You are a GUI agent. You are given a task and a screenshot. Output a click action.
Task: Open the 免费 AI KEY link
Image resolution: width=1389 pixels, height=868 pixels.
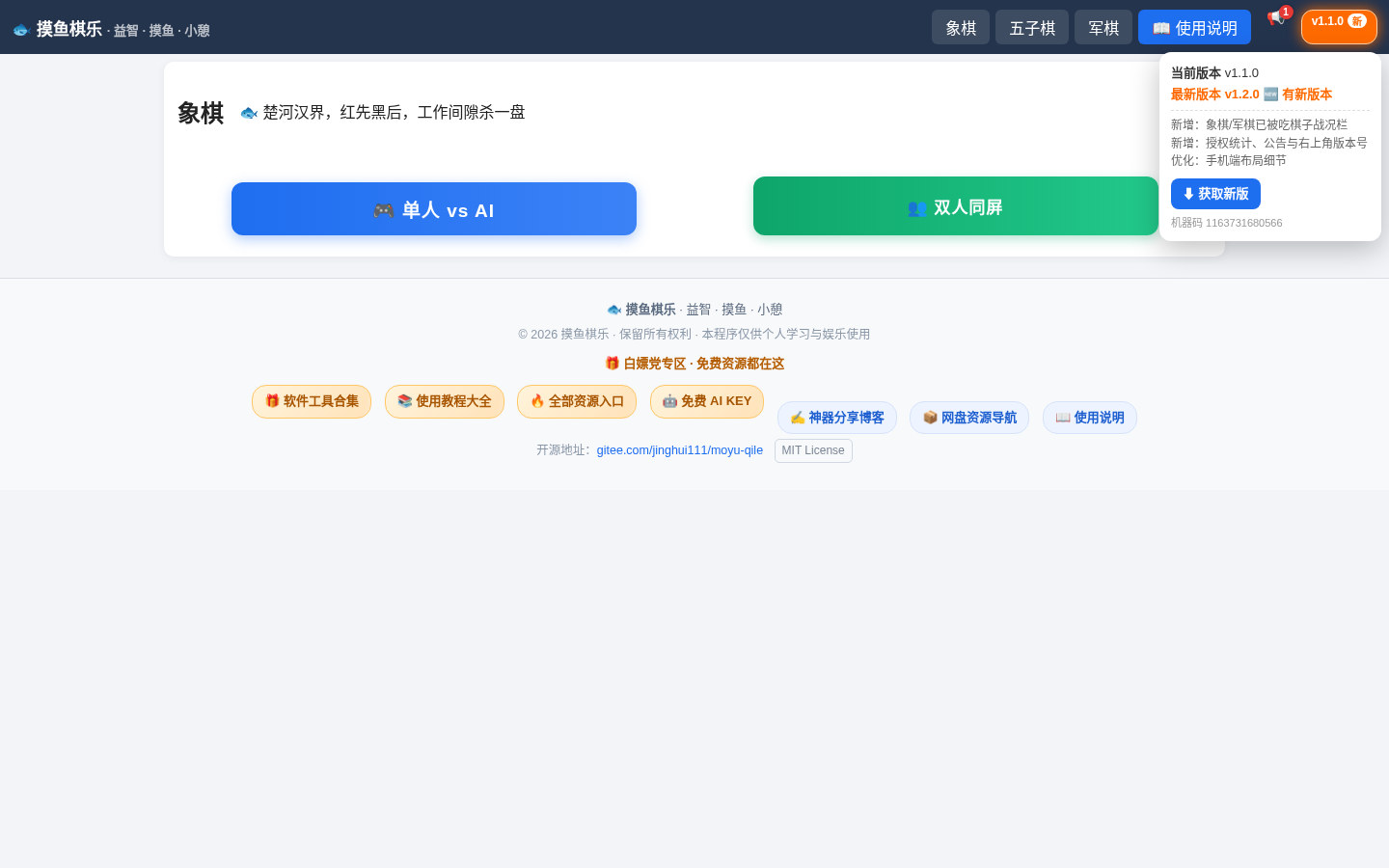(x=707, y=401)
